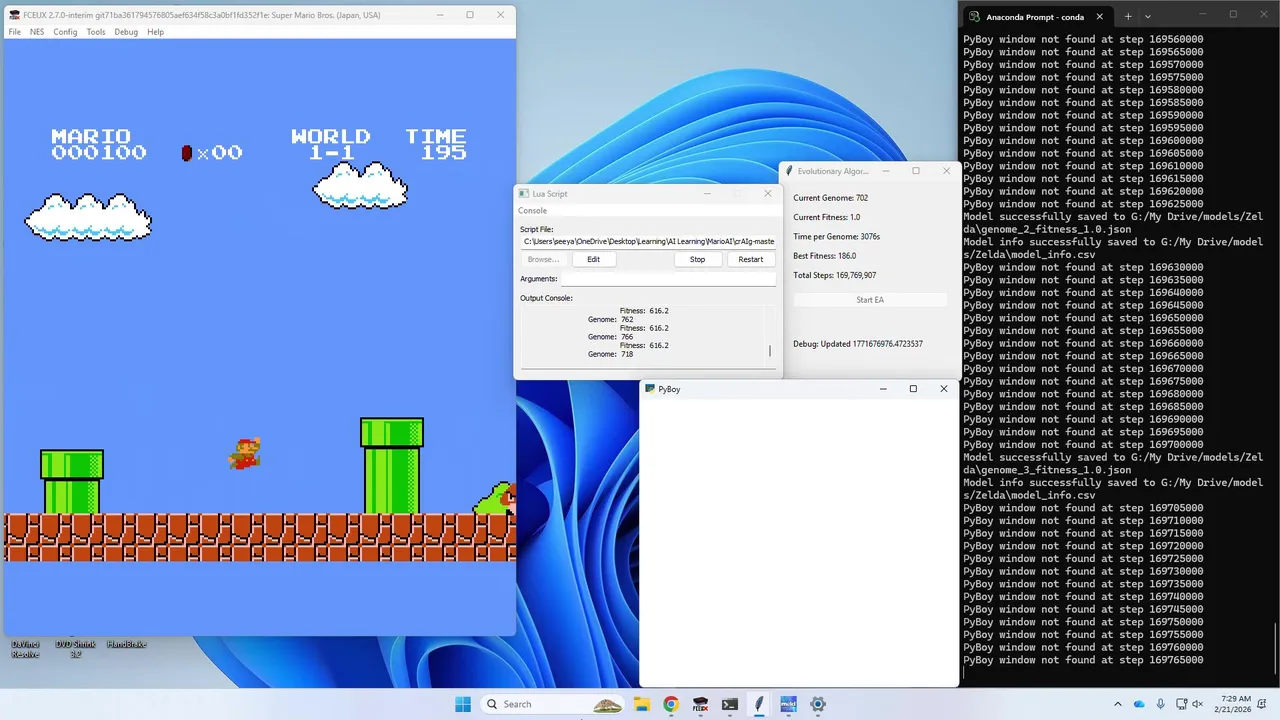This screenshot has height=720, width=1280.
Task: Click the microphone tray icon
Action: [1160, 704]
